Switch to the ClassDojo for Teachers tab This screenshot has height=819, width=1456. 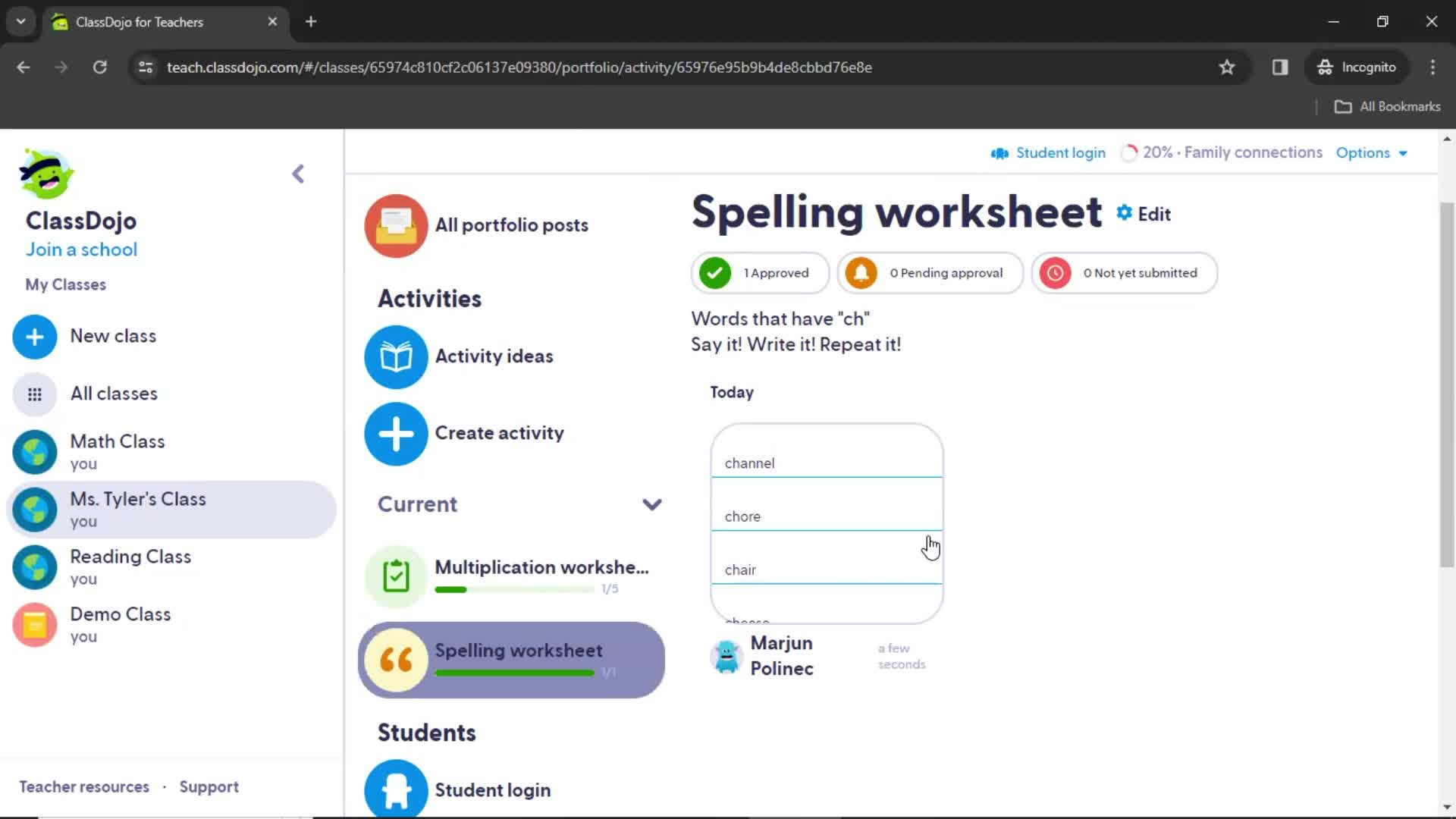coord(165,22)
